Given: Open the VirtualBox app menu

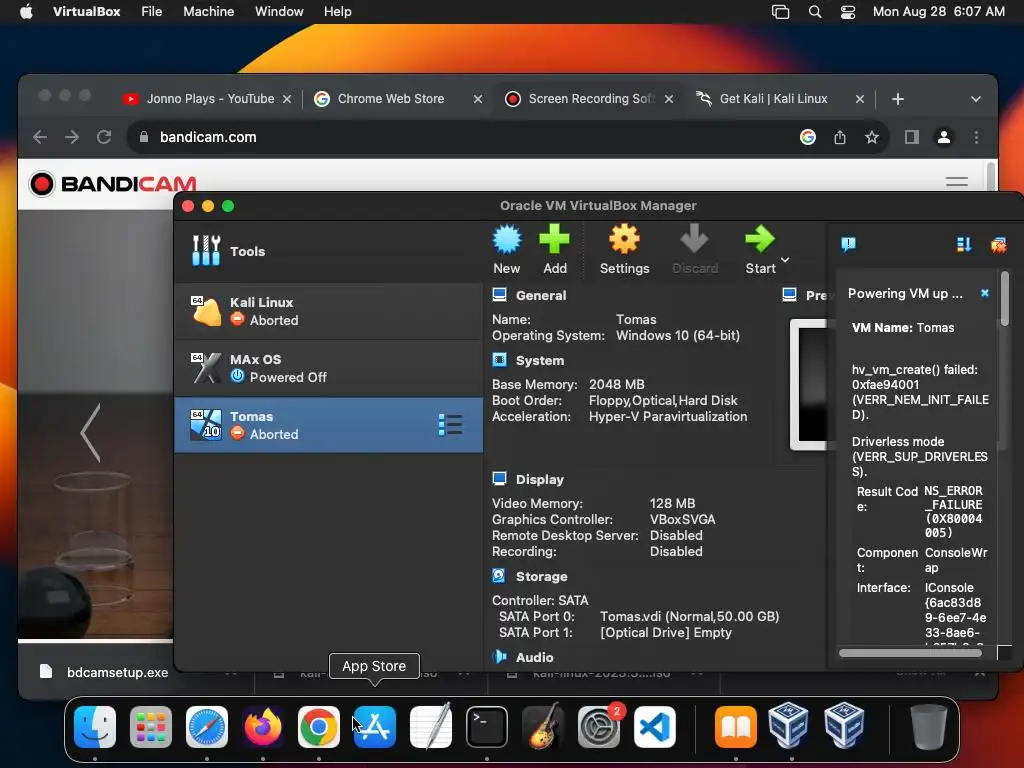Looking at the screenshot, I should pyautogui.click(x=86, y=11).
